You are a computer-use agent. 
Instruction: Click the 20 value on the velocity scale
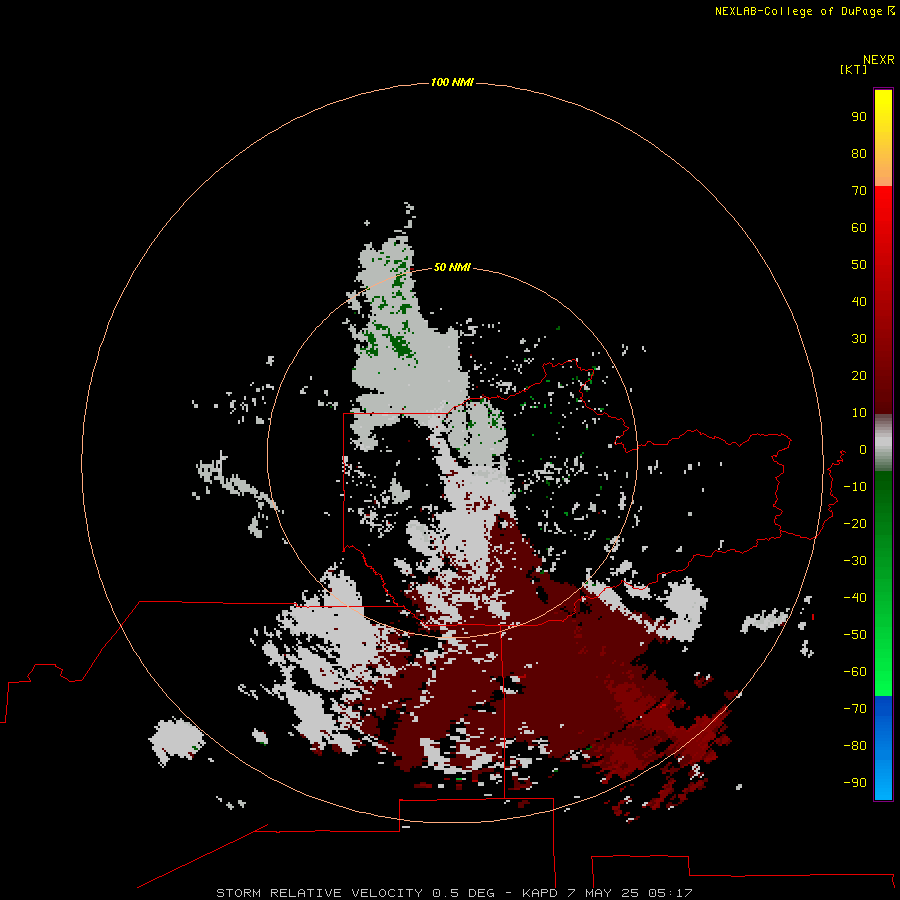click(x=859, y=375)
